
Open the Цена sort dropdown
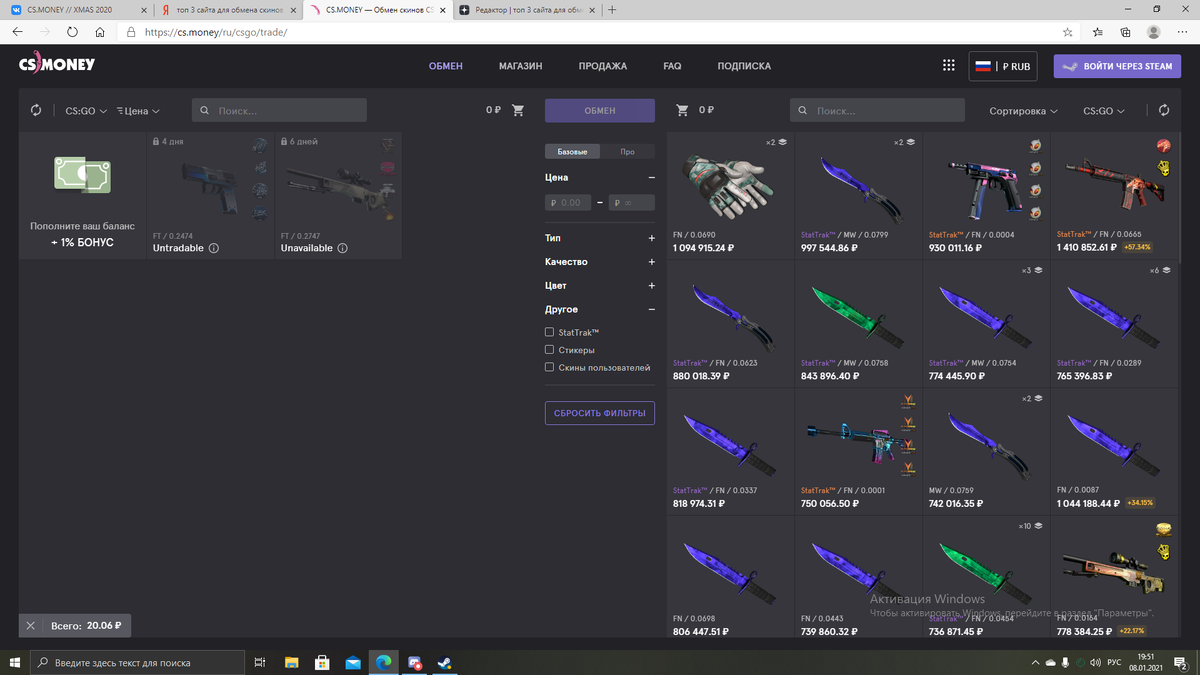[x=138, y=111]
